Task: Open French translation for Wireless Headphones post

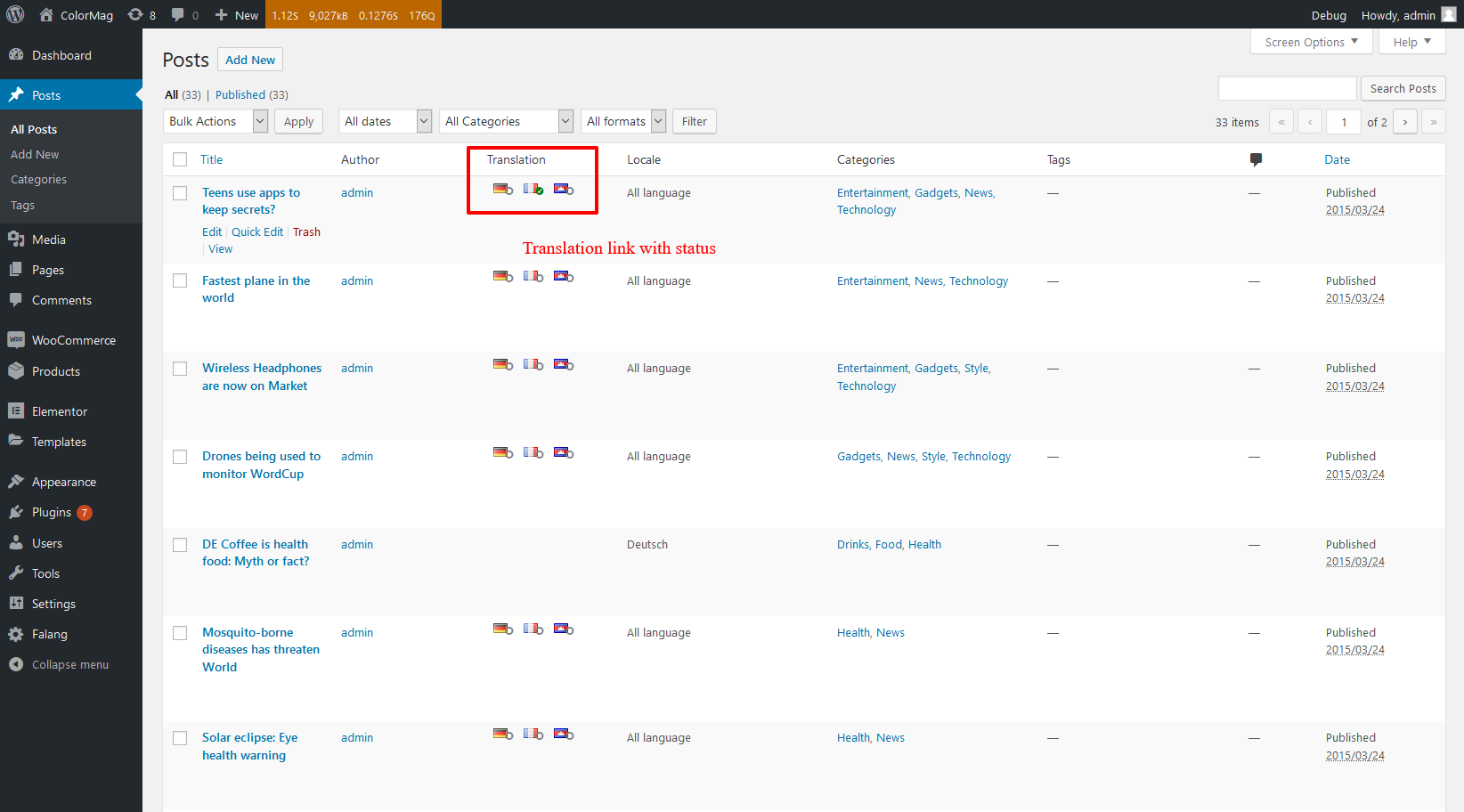Action: [x=533, y=364]
